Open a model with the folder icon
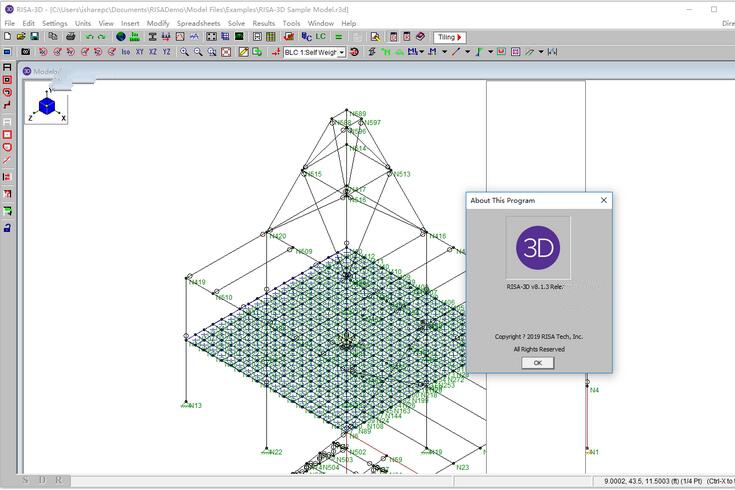735x490 pixels. [21, 36]
